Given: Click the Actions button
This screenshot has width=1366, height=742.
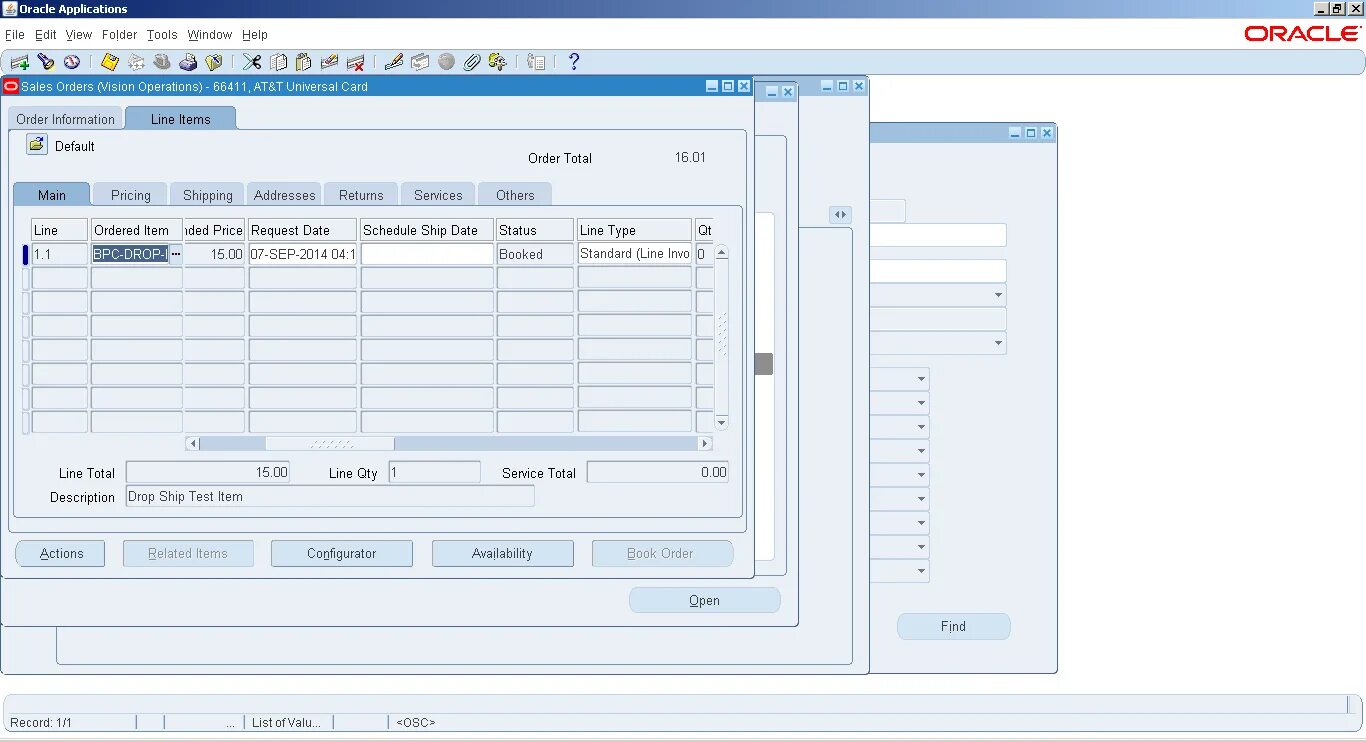Looking at the screenshot, I should click(61, 553).
